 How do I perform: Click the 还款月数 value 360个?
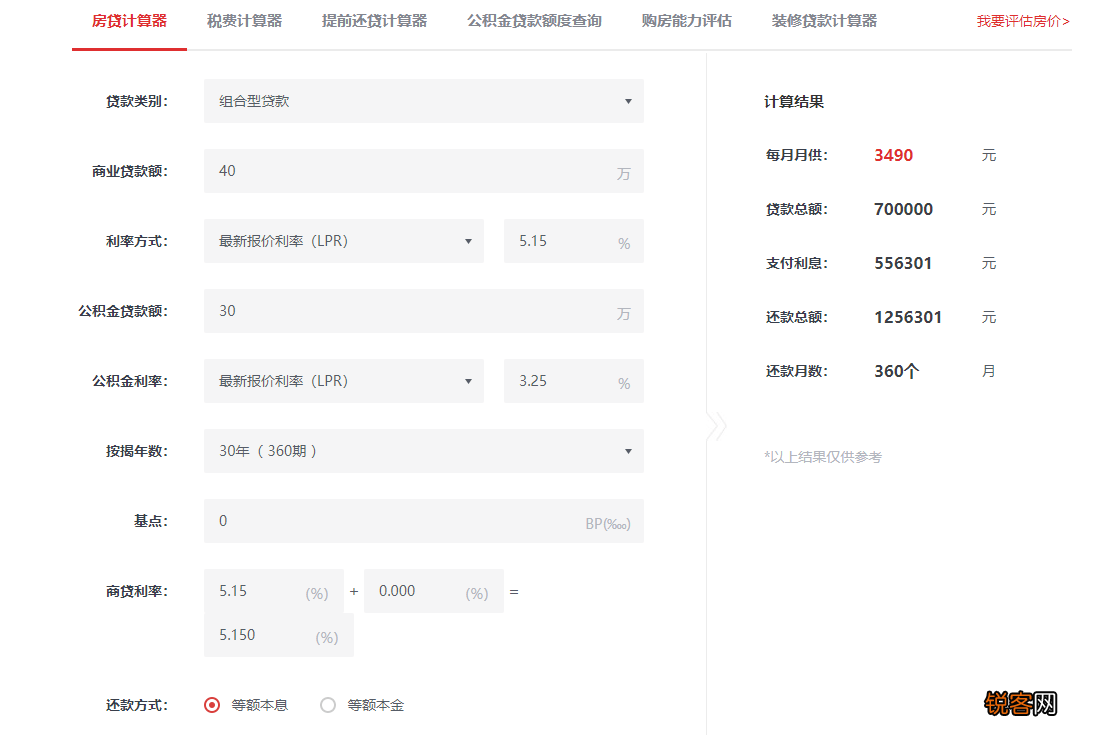pos(896,371)
